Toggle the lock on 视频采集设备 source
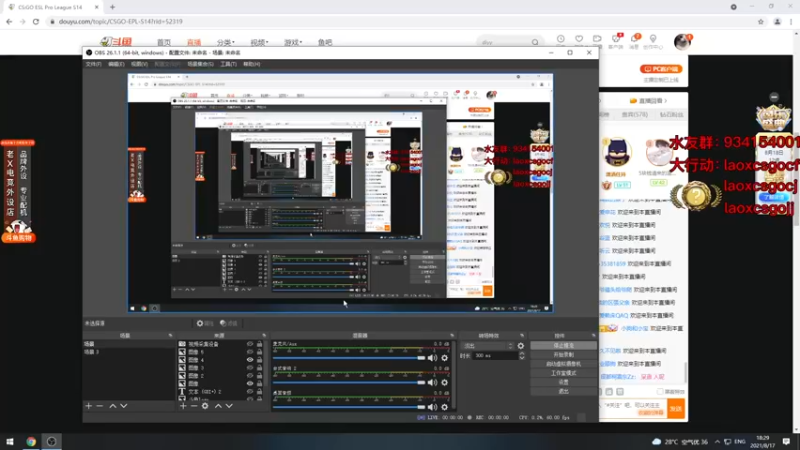The height and width of the screenshot is (450, 800). click(259, 344)
